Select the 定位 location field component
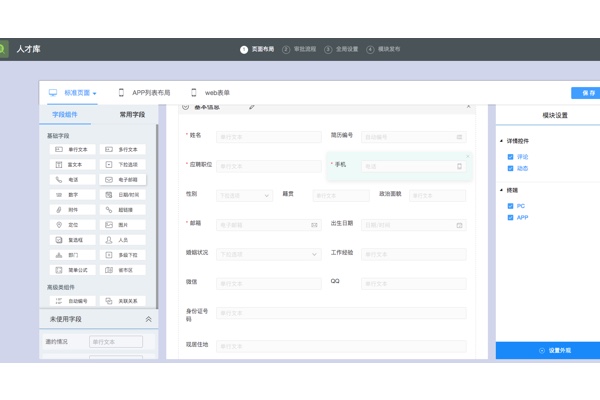This screenshot has width=600, height=400. coord(73,225)
